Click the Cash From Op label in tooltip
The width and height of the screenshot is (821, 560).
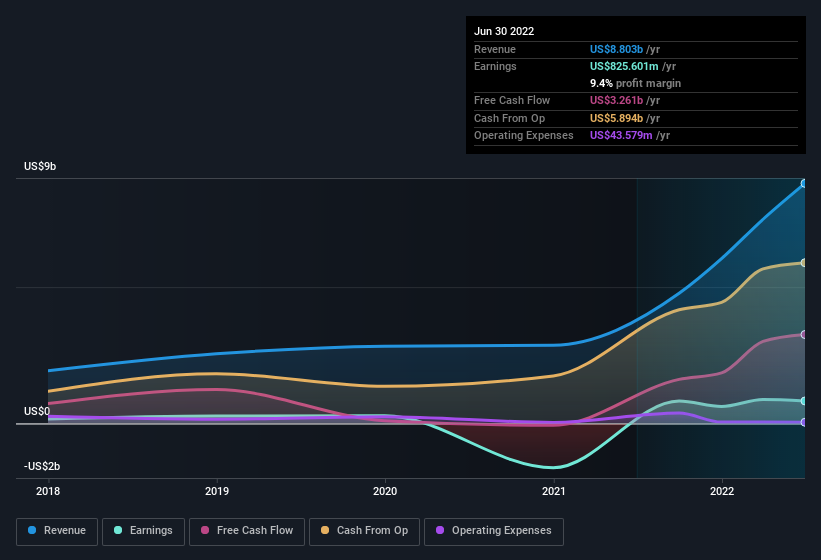coord(509,118)
